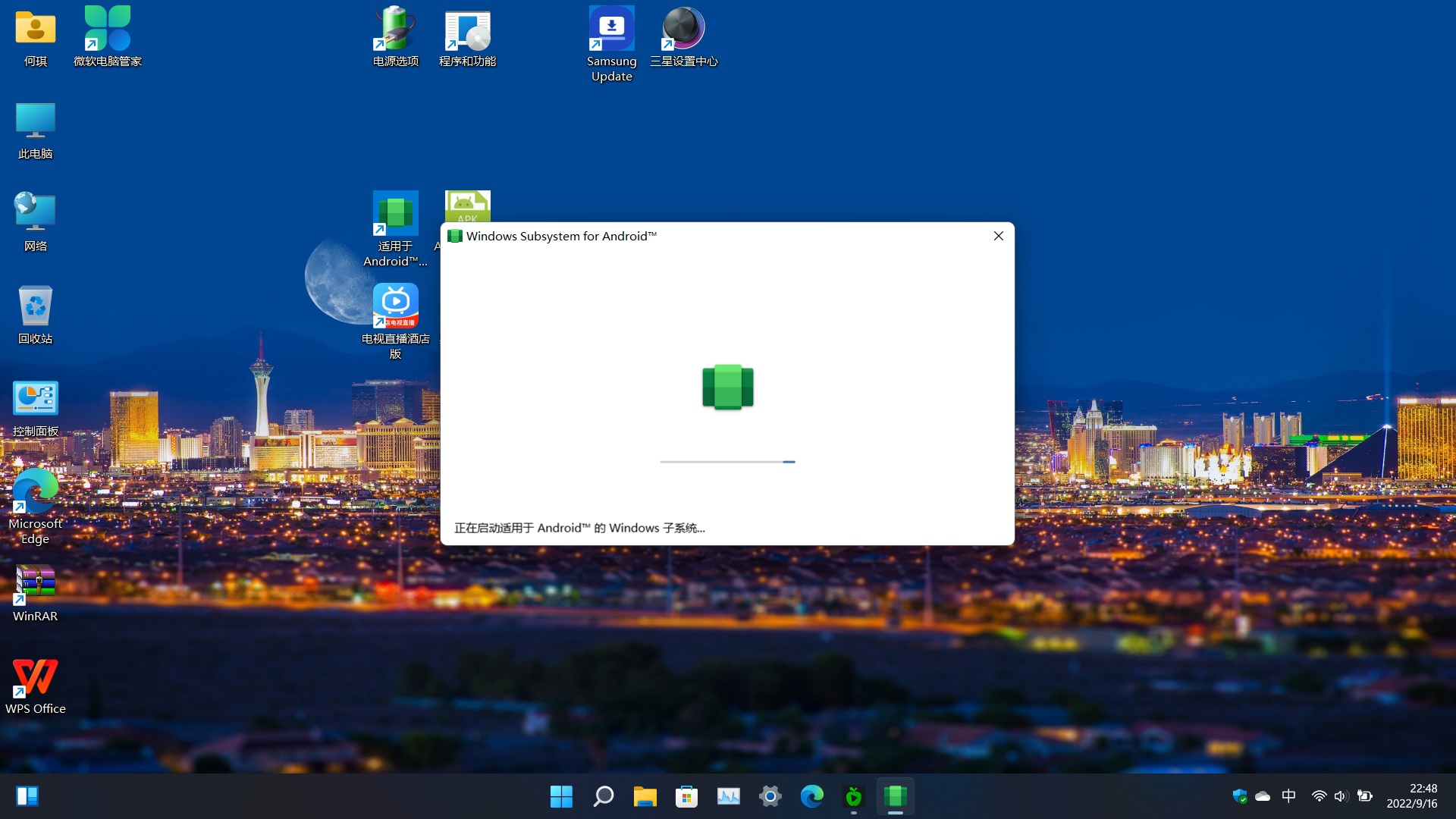1456x819 pixels.
Task: Close the Windows Subsystem for Android window
Action: click(x=998, y=236)
